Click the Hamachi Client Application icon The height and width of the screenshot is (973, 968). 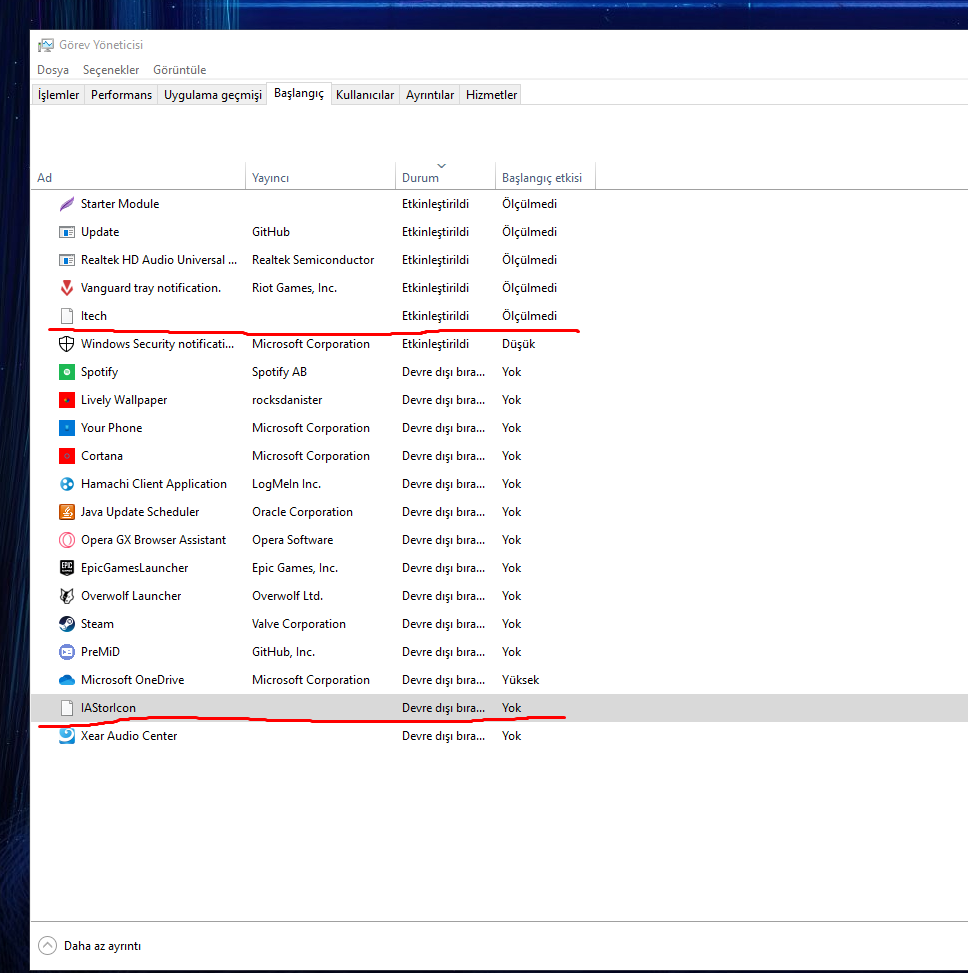click(66, 483)
